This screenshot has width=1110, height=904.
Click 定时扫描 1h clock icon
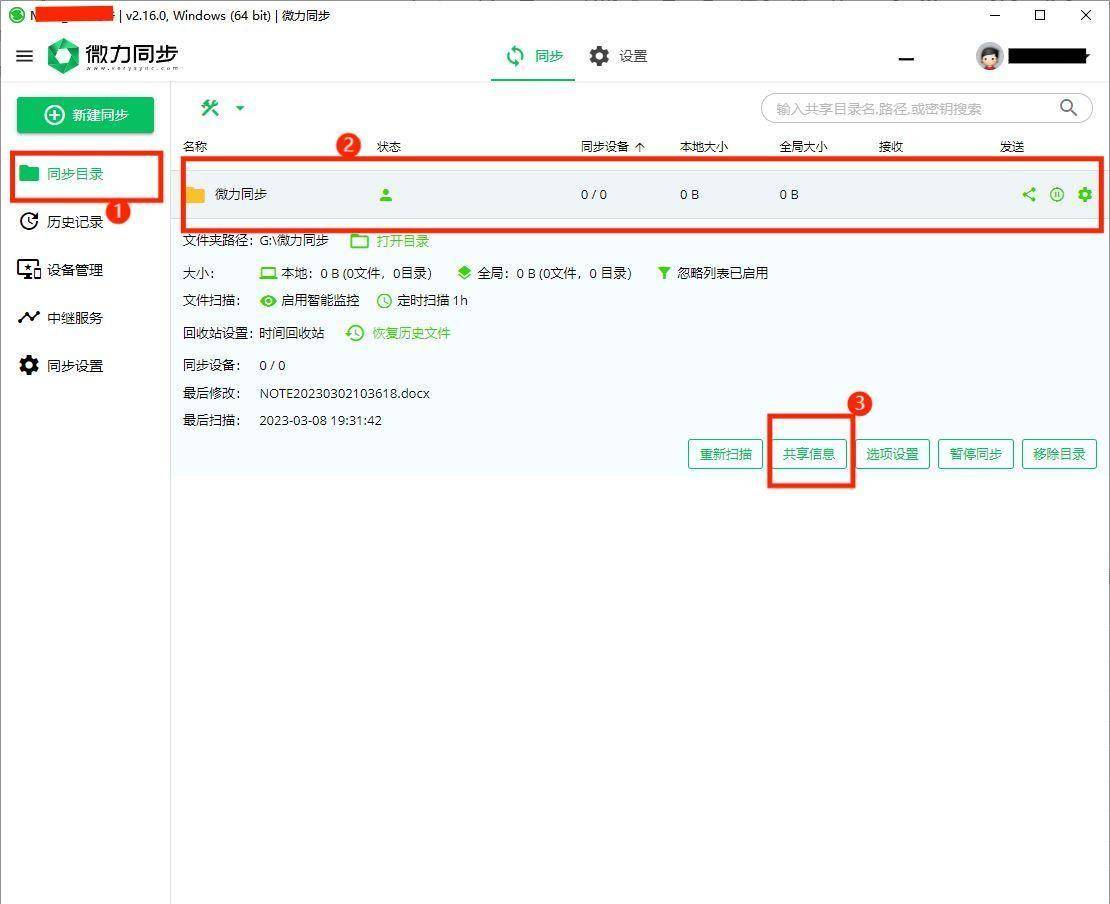pyautogui.click(x=384, y=301)
